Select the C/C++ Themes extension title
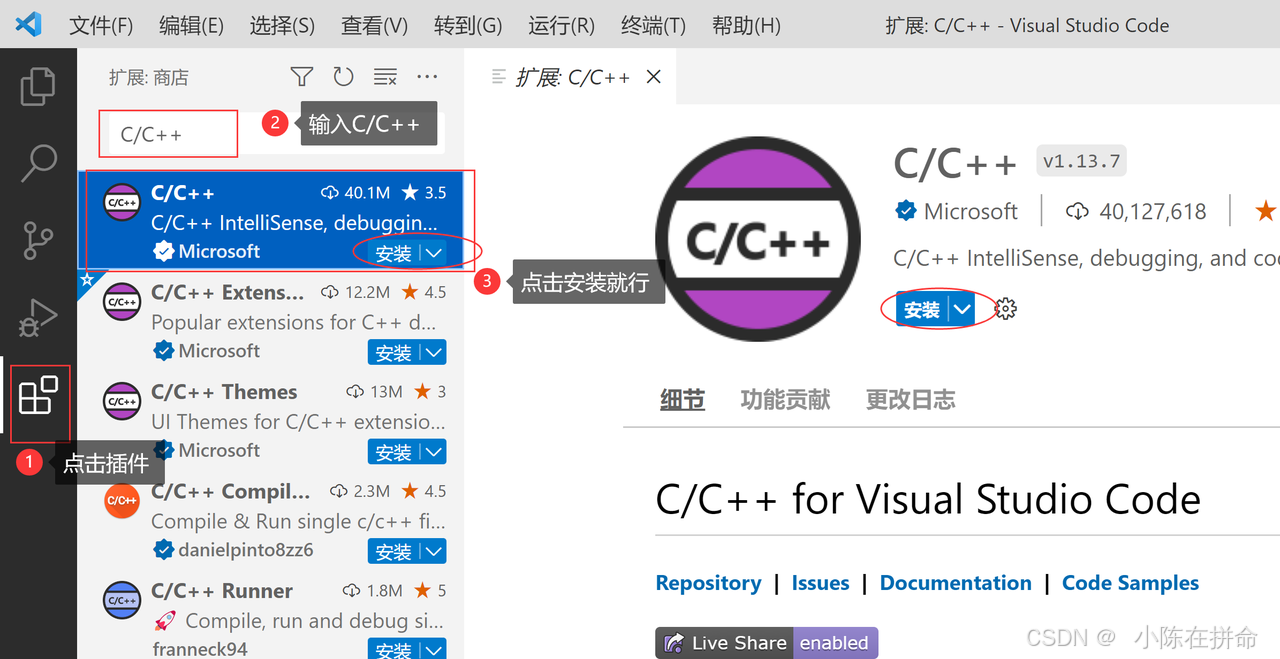 [x=224, y=392]
